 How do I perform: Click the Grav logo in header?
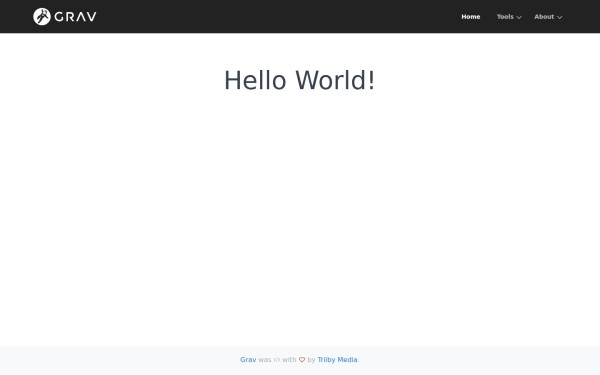[65, 16]
